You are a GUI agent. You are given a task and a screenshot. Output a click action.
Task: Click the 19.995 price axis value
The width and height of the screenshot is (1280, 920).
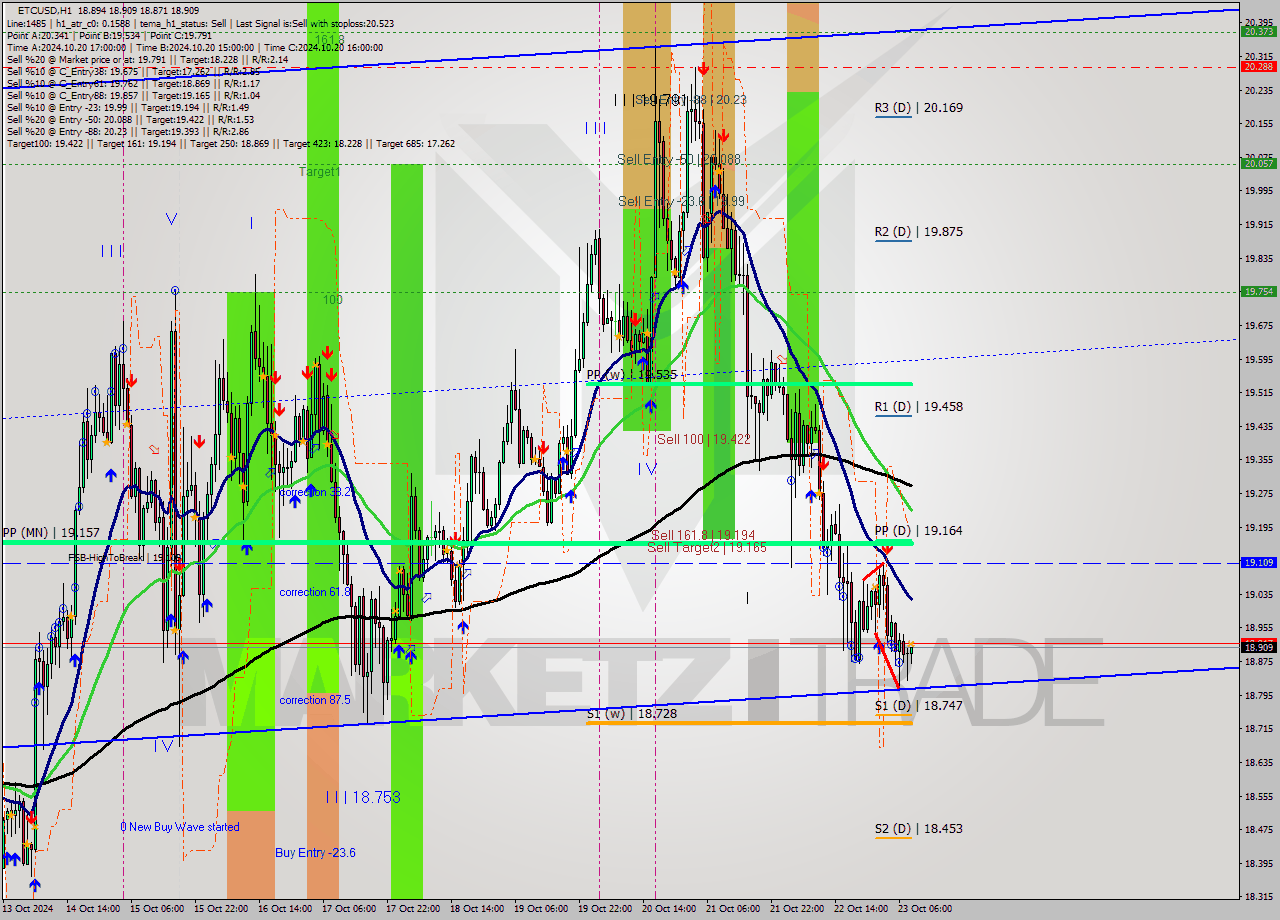click(1258, 190)
